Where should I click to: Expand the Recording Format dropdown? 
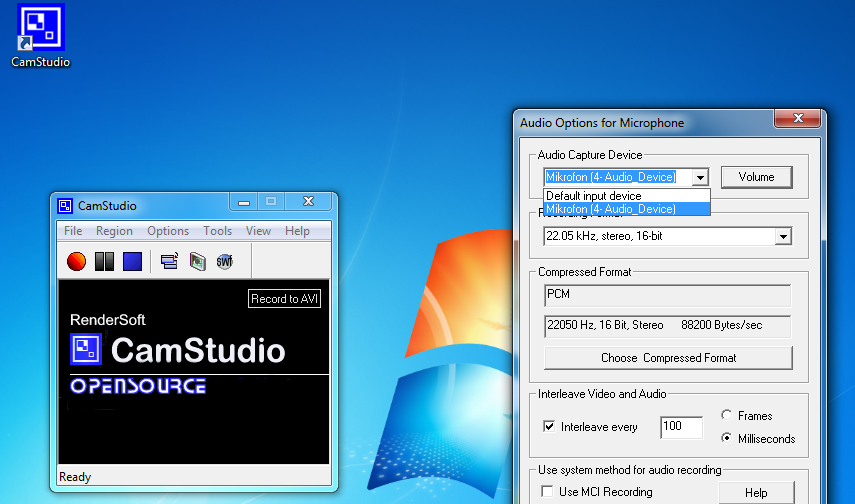point(783,237)
